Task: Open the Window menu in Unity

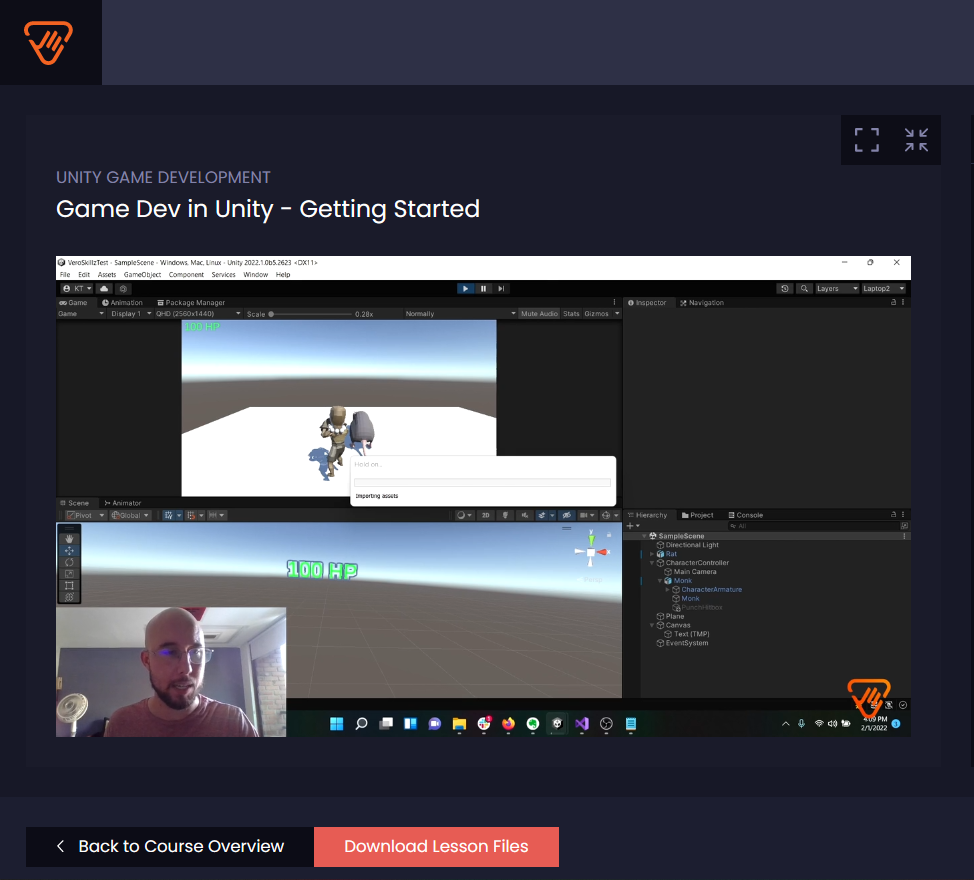Action: [255, 274]
